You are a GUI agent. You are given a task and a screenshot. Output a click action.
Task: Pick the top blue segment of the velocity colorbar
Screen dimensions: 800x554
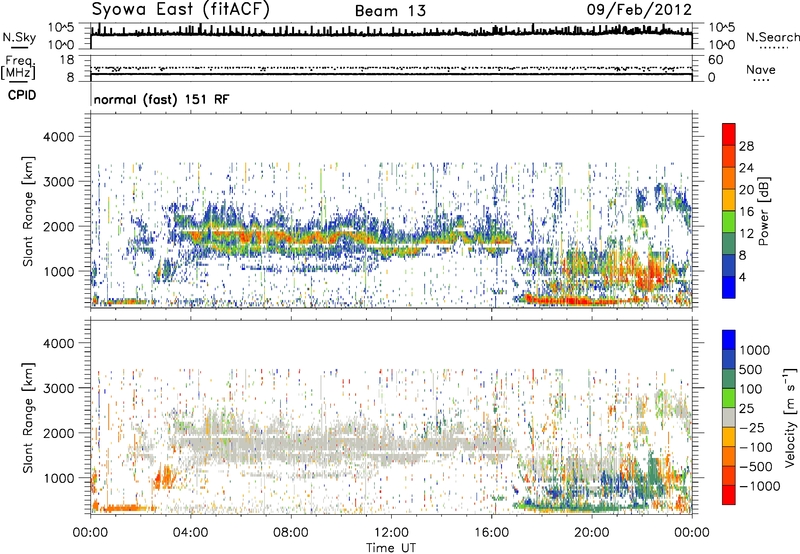coord(729,340)
